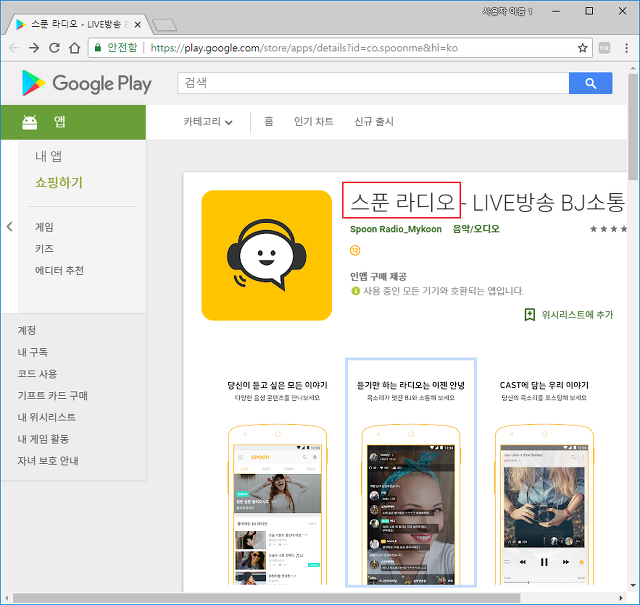
Task: Click text 인앱 구매 제공
Action: [x=378, y=276]
